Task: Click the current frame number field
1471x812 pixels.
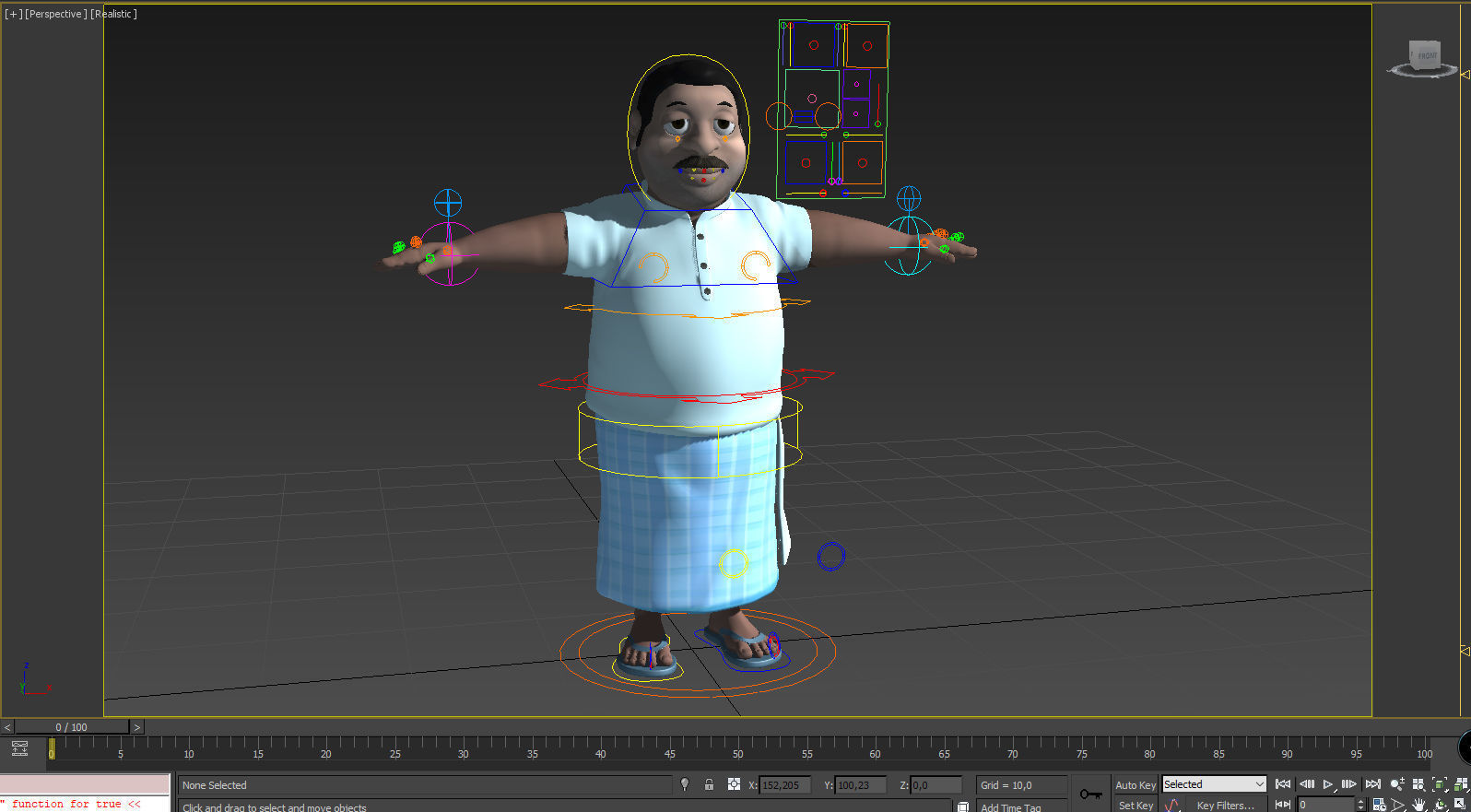Action: pyautogui.click(x=1325, y=805)
